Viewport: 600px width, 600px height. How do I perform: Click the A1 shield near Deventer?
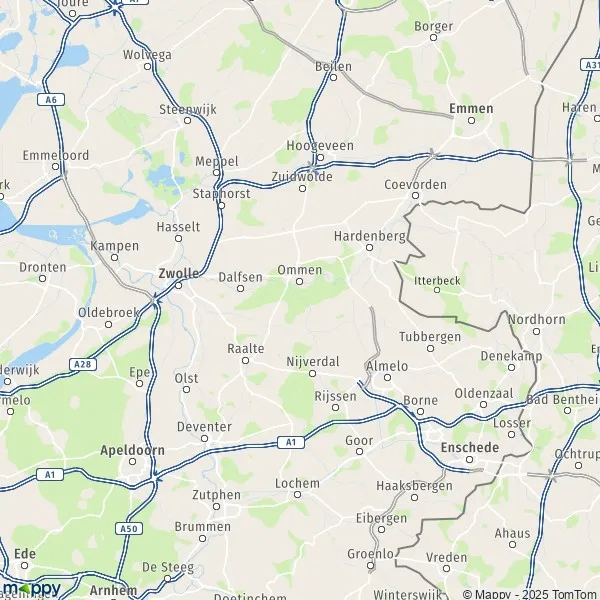tap(291, 442)
